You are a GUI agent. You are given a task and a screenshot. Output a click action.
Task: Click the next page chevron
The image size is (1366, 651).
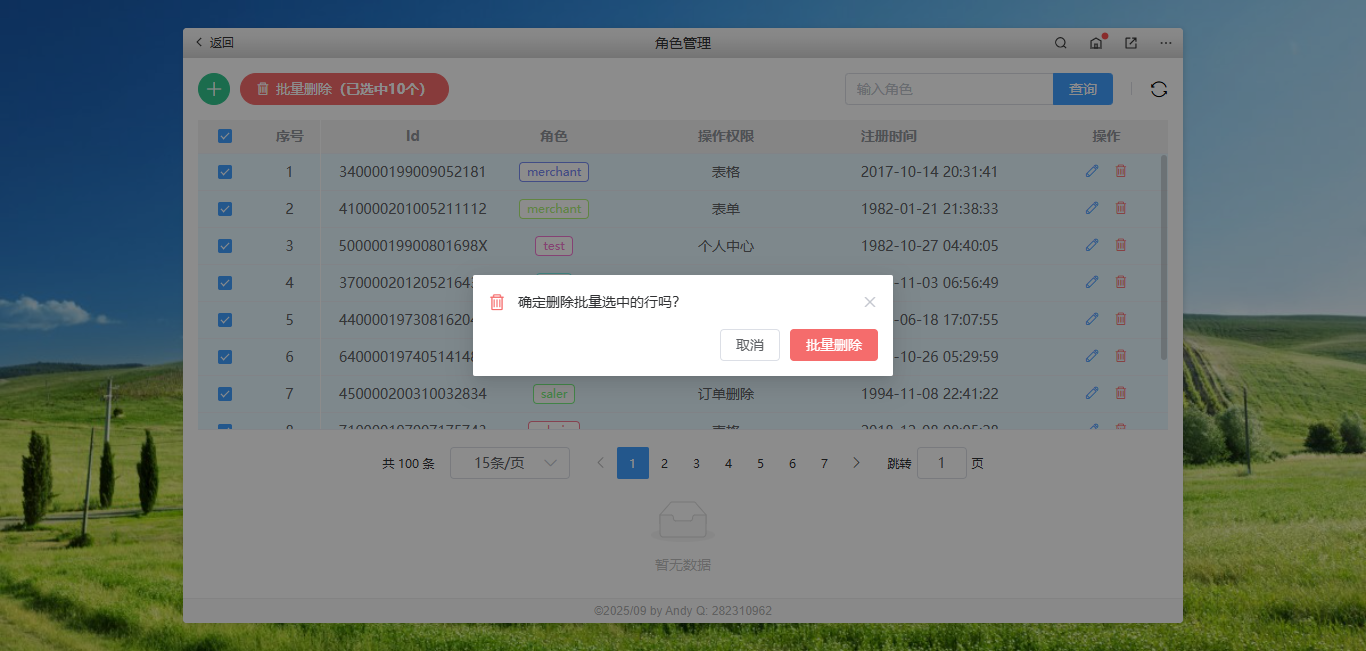(x=856, y=463)
